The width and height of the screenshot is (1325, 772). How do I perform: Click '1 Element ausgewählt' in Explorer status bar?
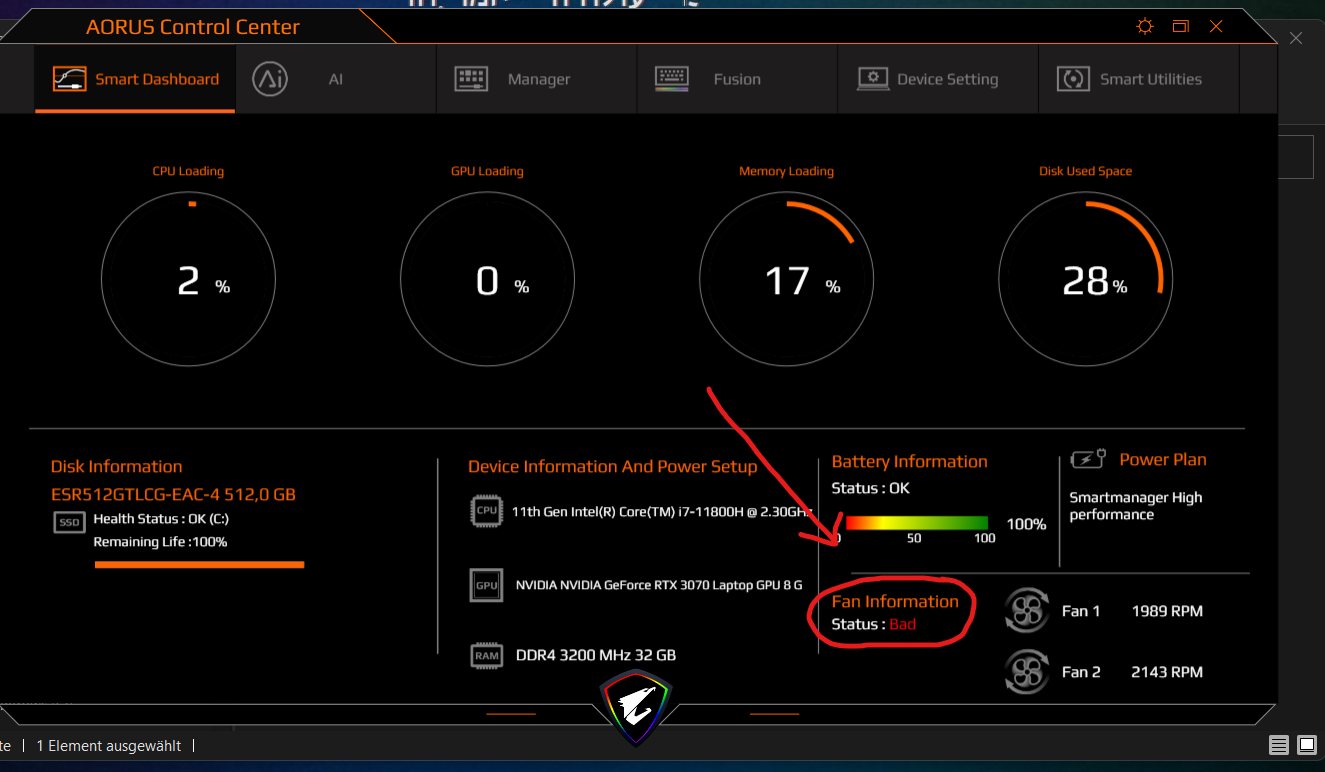[109, 746]
